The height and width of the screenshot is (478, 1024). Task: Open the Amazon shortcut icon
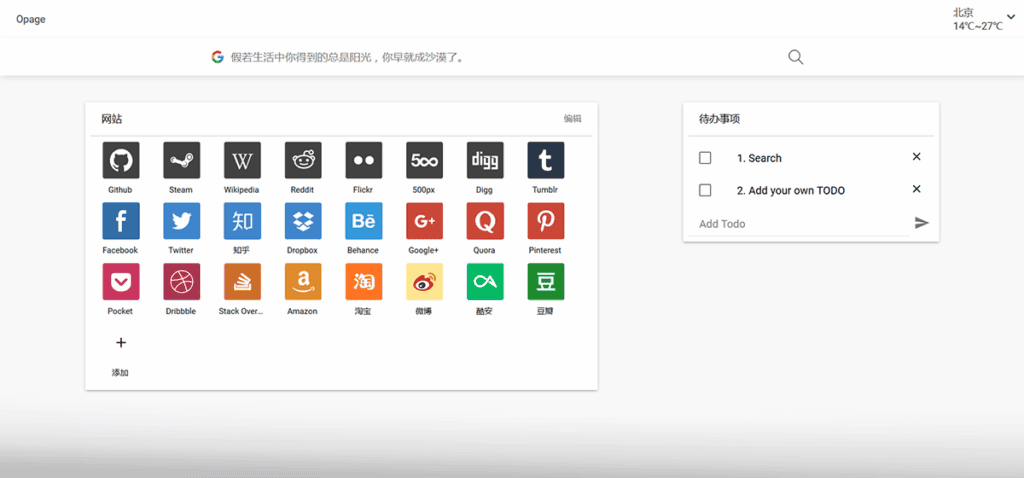coord(303,281)
